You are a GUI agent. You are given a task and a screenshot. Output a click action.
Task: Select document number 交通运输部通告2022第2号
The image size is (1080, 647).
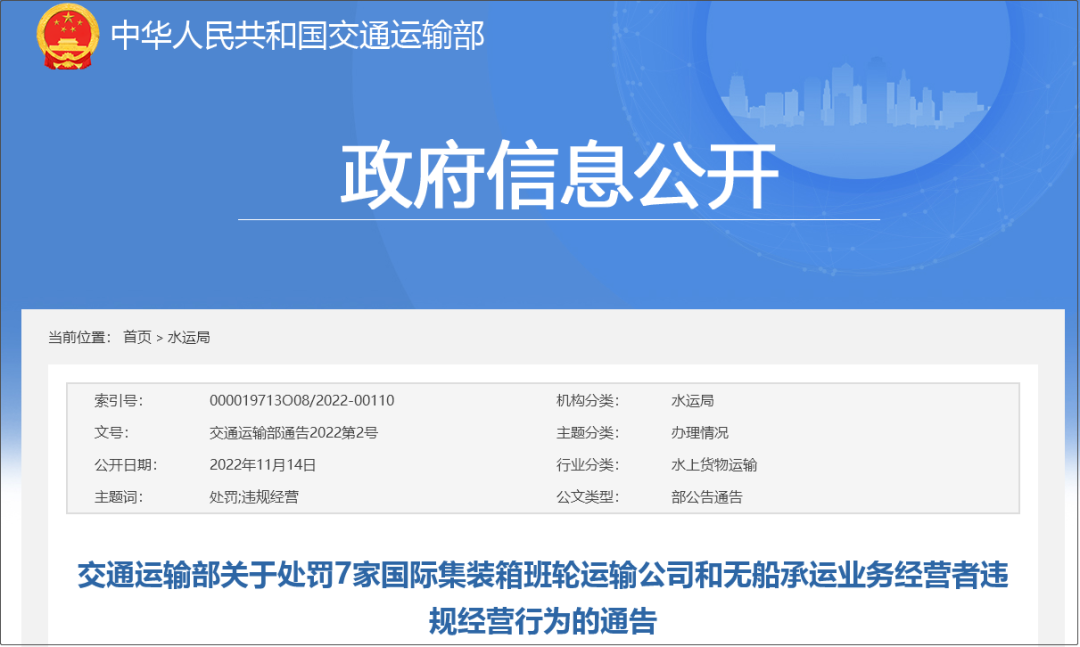pos(293,433)
